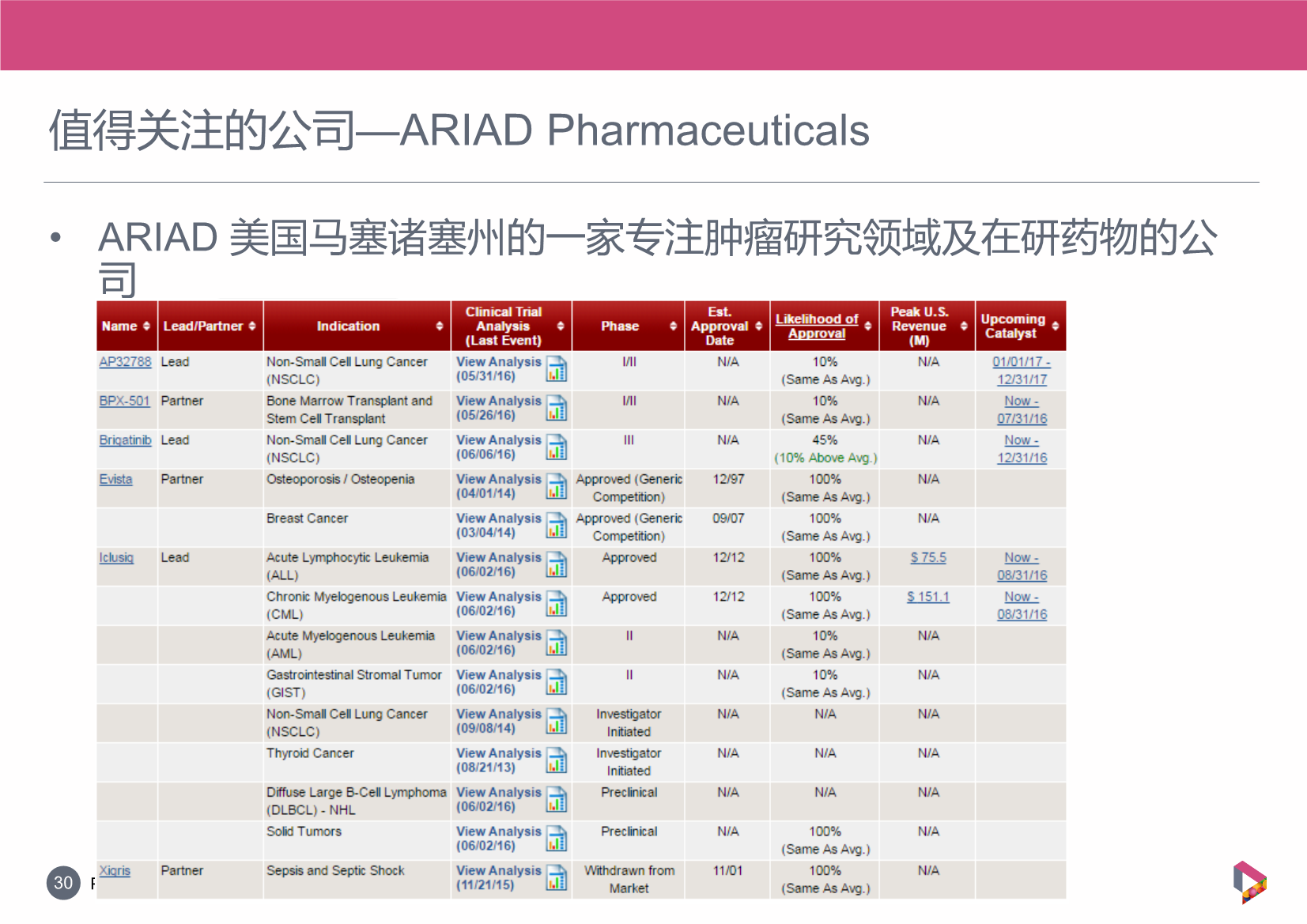
Task: Click the slide number 30 badge
Action: [63, 883]
